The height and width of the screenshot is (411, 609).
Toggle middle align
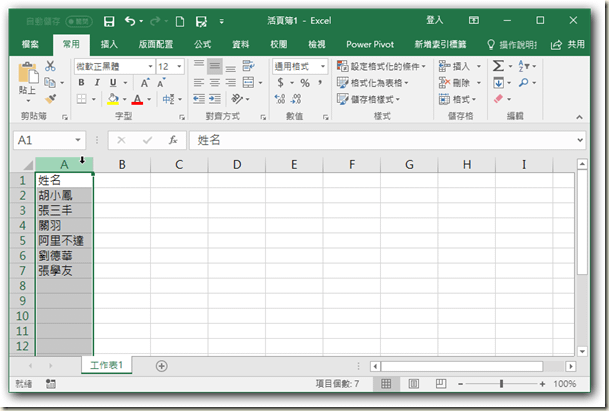coord(215,66)
